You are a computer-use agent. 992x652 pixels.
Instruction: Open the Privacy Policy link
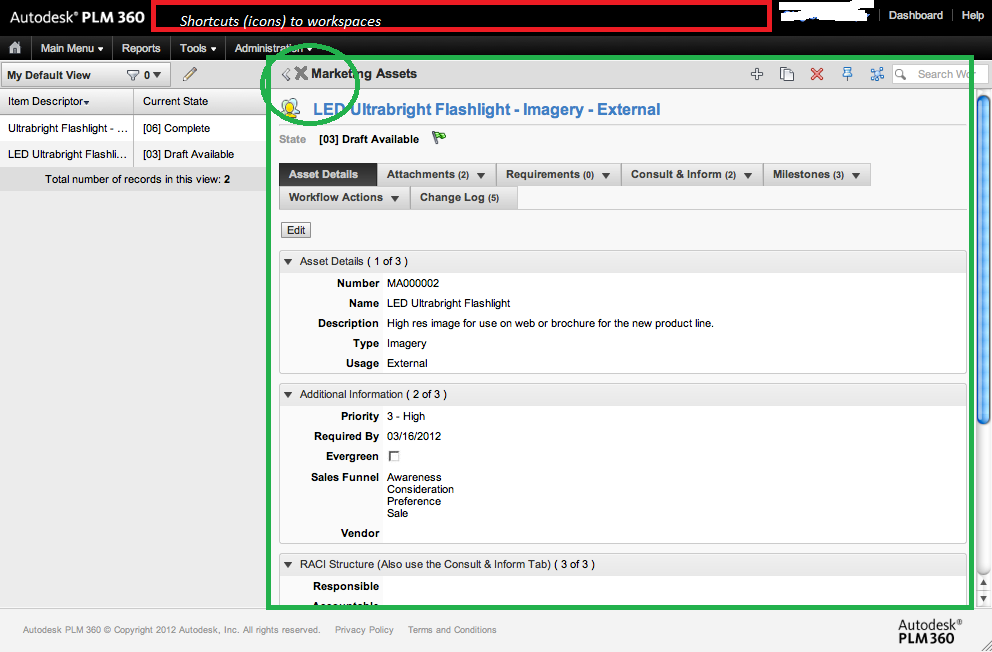point(364,630)
